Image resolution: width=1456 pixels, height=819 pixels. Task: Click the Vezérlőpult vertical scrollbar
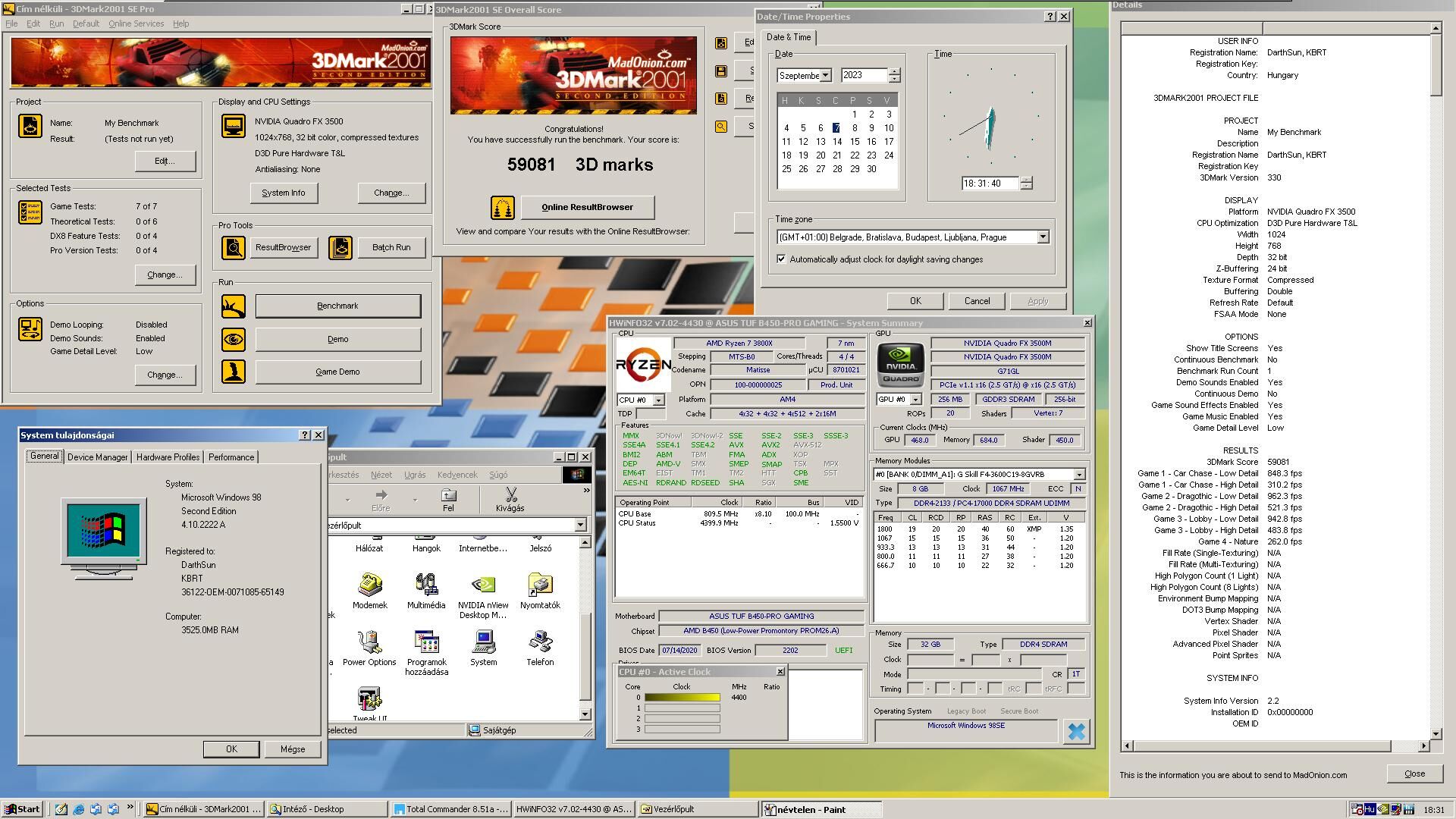(585, 628)
